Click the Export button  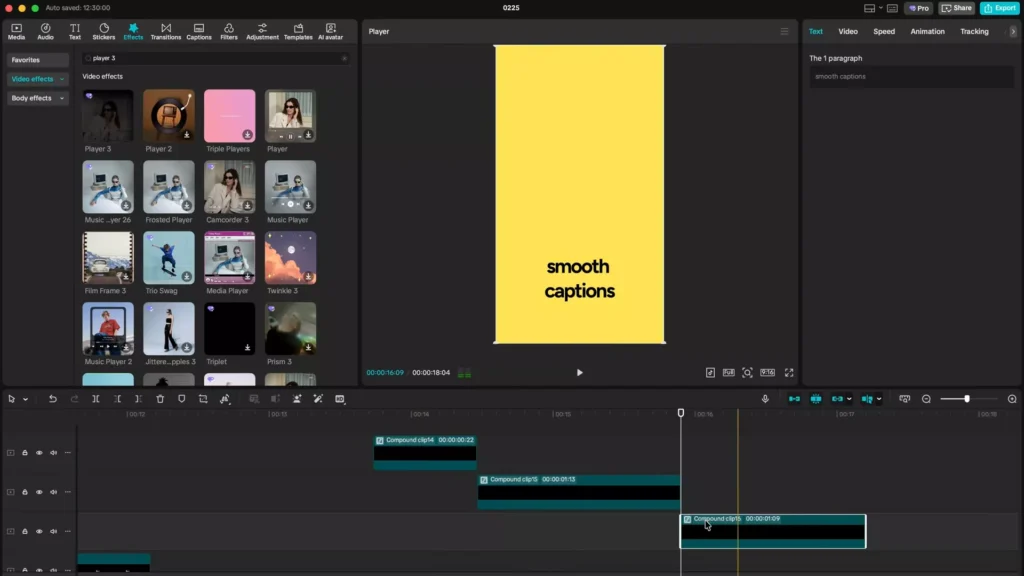1000,7
